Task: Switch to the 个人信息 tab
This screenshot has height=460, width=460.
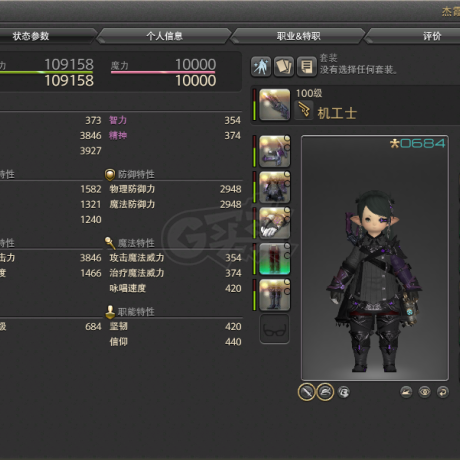Action: coord(164,36)
